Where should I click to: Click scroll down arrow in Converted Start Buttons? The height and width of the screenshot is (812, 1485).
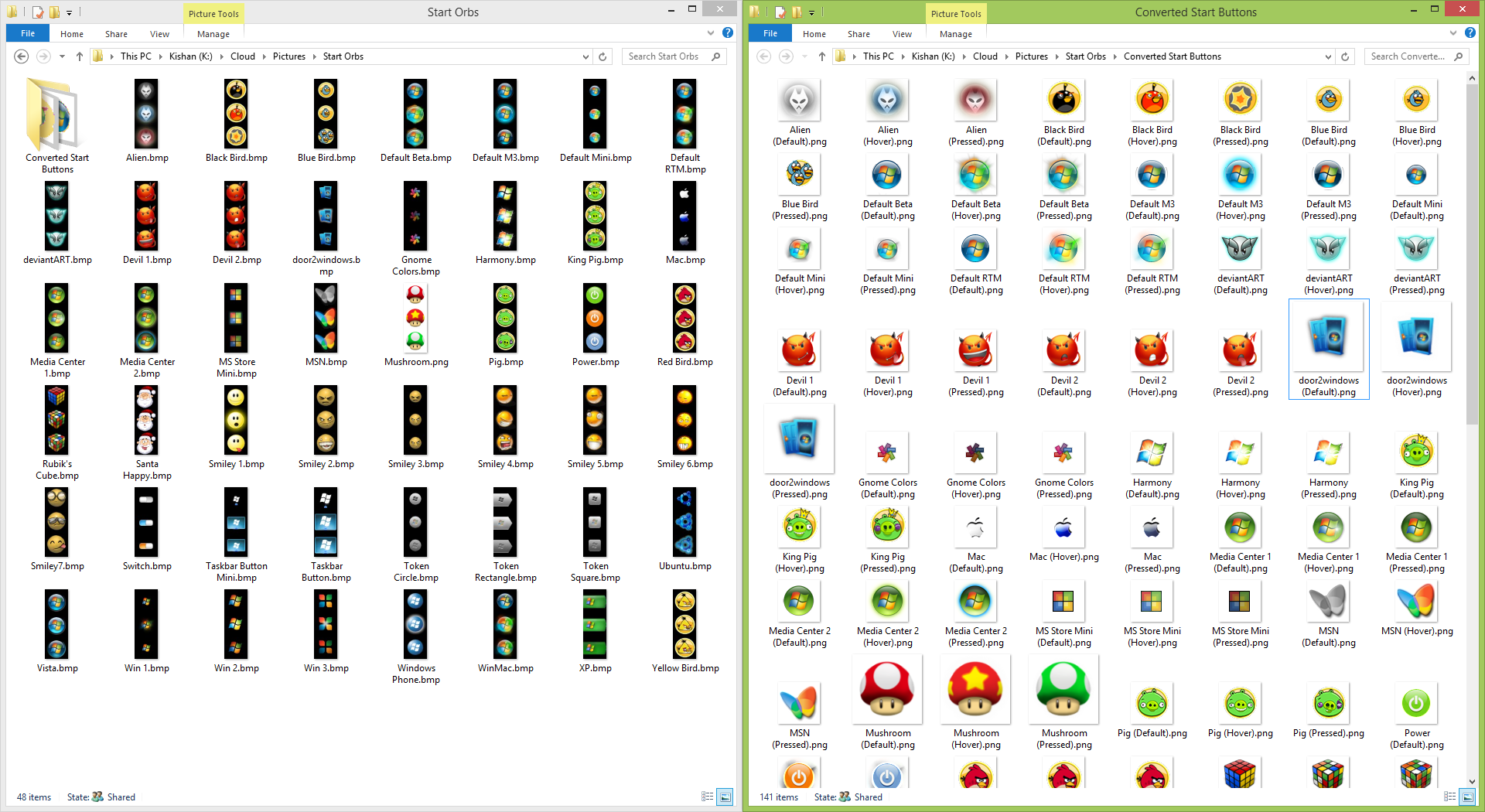pyautogui.click(x=1472, y=782)
